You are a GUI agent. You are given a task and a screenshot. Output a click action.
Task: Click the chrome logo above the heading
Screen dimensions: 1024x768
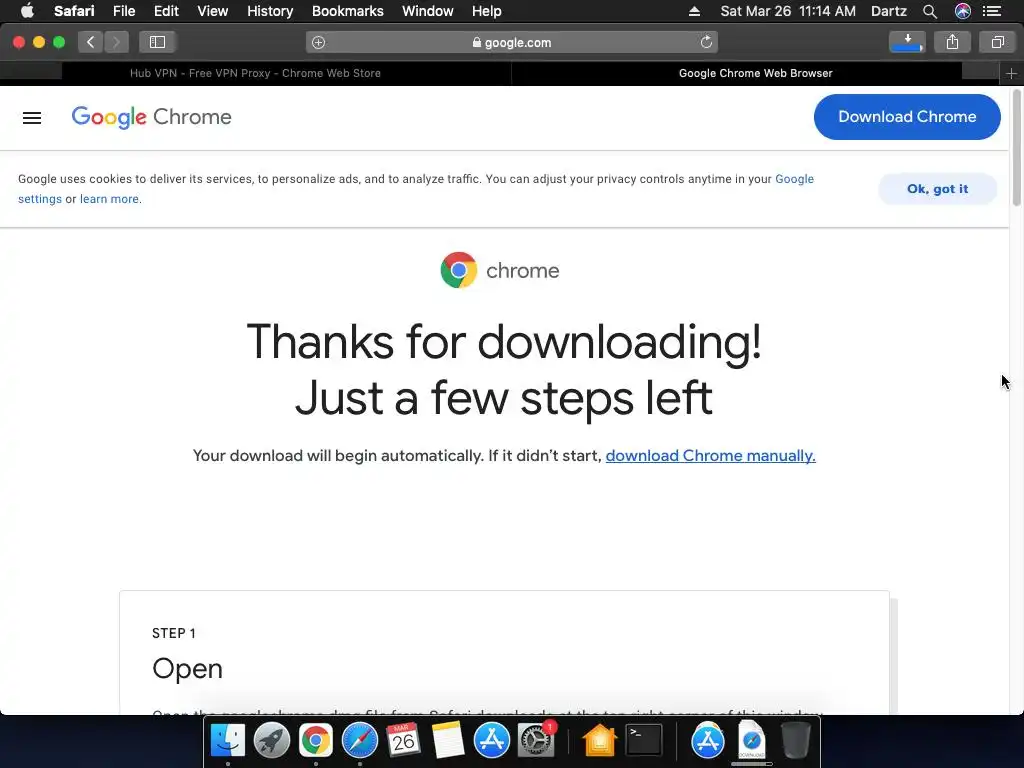[x=500, y=270]
